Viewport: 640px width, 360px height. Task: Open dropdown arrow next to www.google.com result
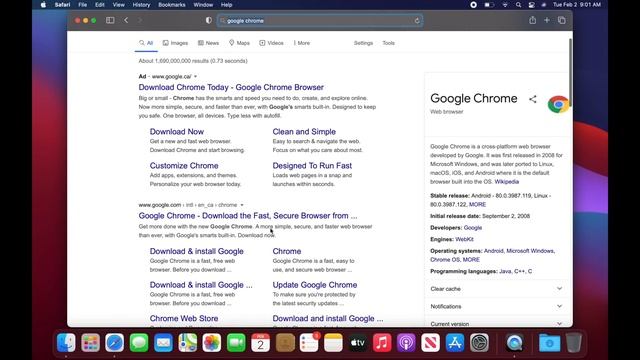[242, 205]
